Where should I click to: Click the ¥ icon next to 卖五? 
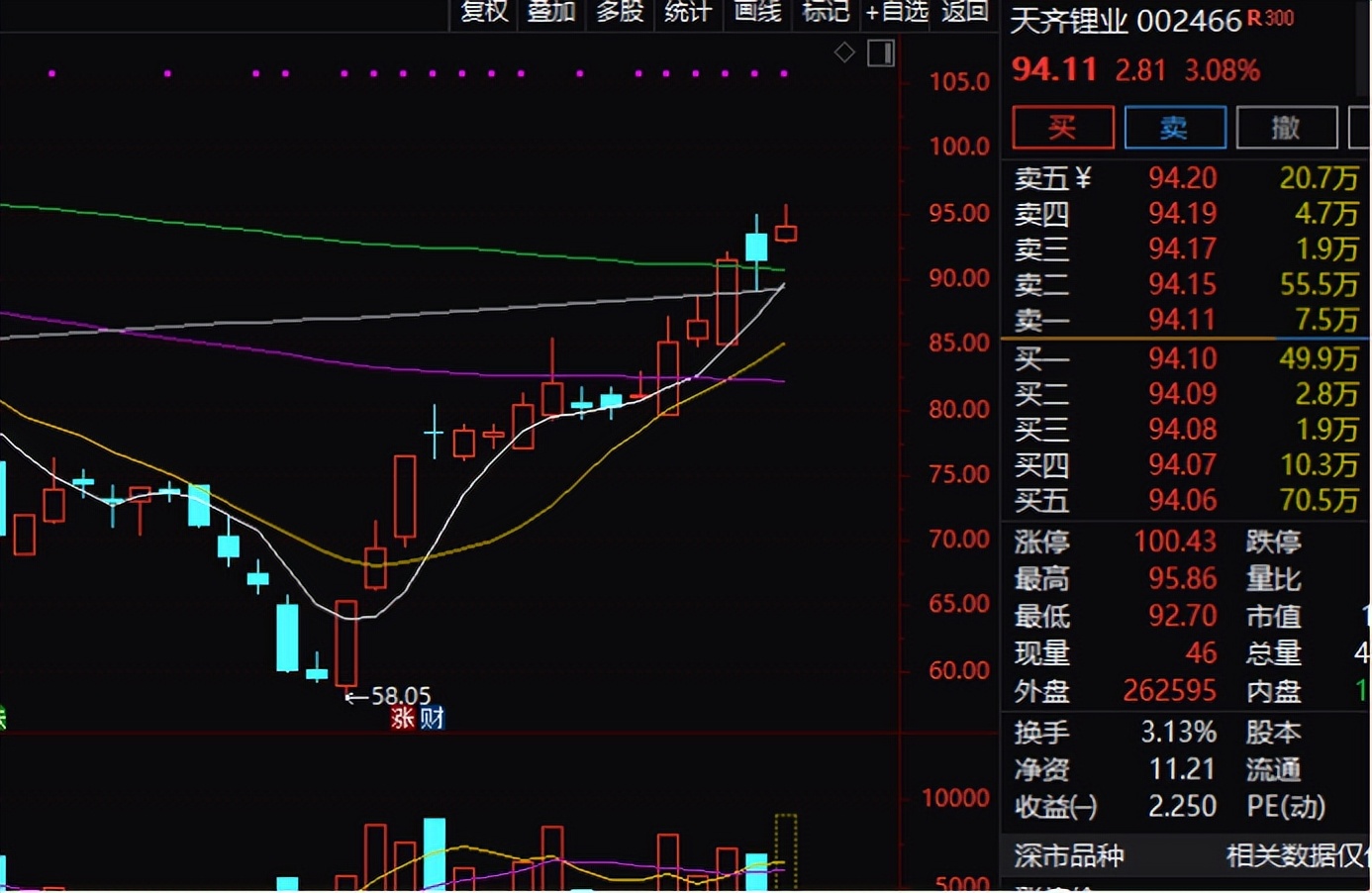[x=1082, y=178]
